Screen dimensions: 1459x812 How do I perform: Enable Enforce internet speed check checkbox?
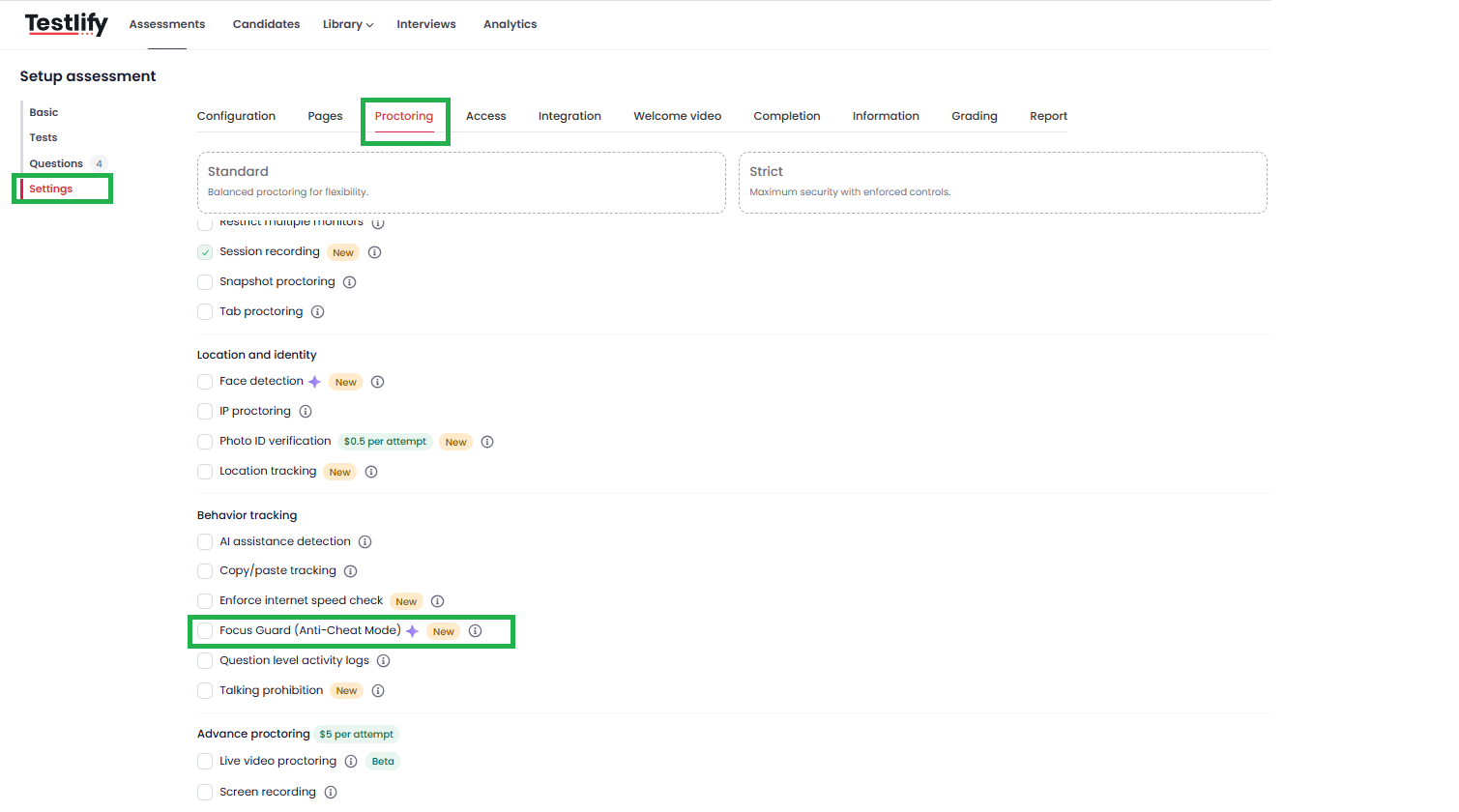coord(205,601)
